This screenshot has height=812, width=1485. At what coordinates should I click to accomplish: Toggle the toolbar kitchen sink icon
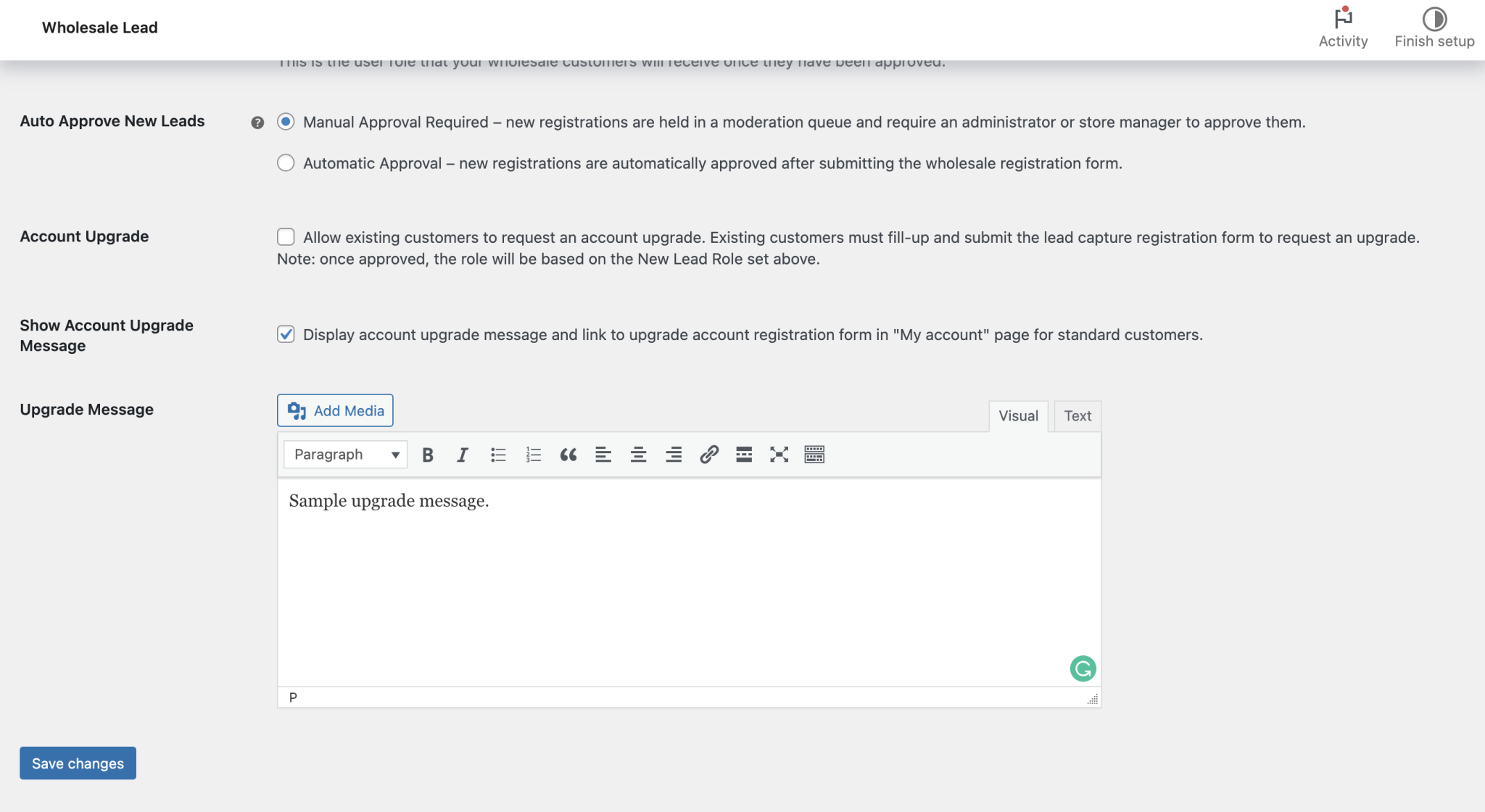[814, 455]
